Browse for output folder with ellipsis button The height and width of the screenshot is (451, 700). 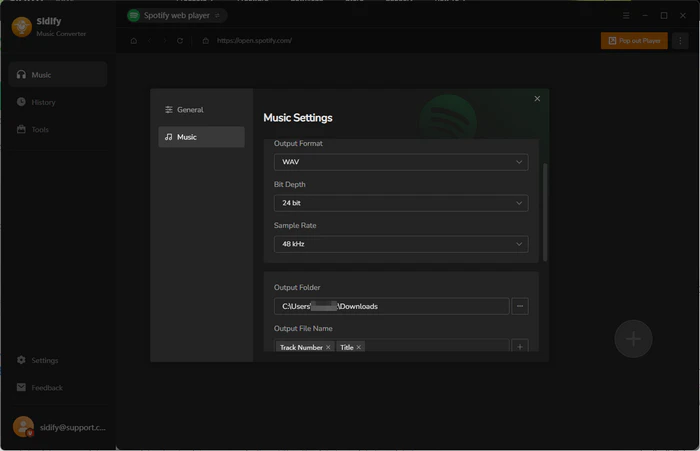(x=520, y=306)
